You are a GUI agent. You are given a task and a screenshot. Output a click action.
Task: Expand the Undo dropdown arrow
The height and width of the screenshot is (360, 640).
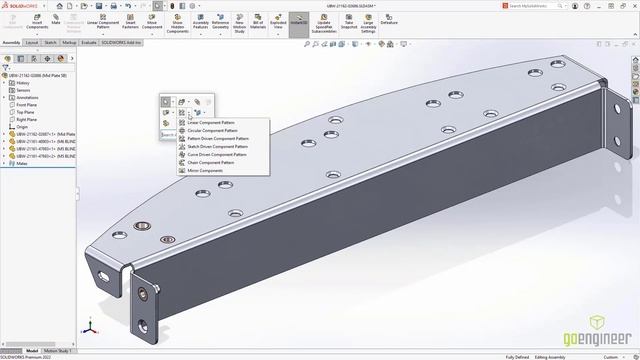tap(135, 6)
